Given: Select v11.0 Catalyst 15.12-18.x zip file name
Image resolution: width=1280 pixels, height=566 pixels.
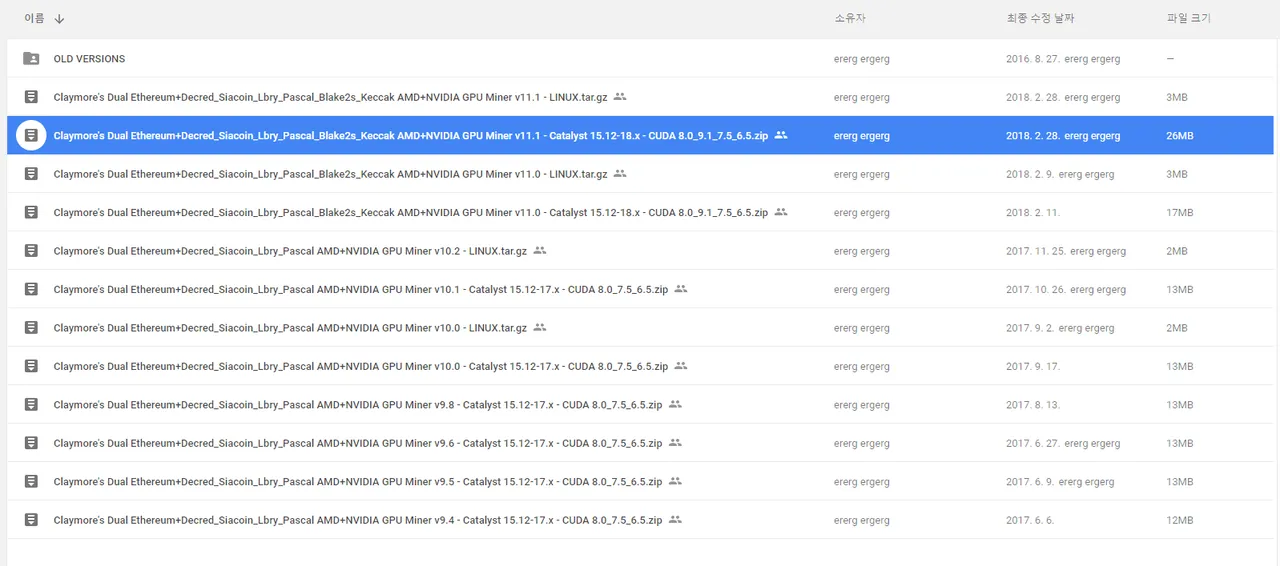Looking at the screenshot, I should [x=411, y=212].
